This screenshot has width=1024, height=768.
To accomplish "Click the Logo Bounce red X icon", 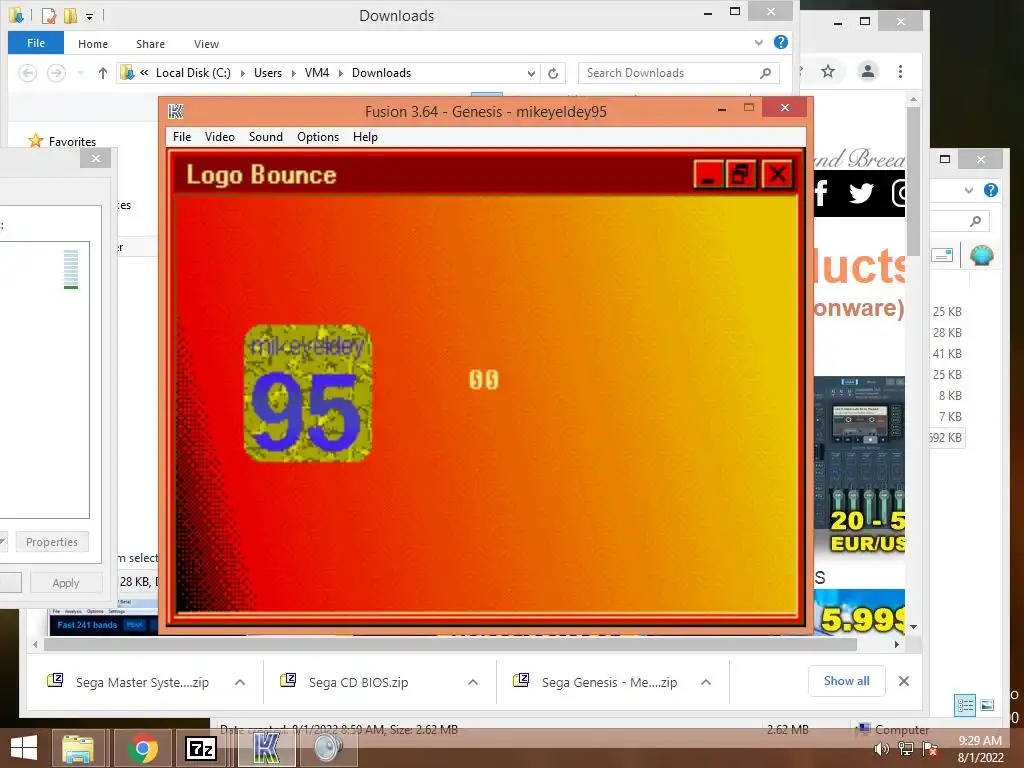I will (777, 174).
